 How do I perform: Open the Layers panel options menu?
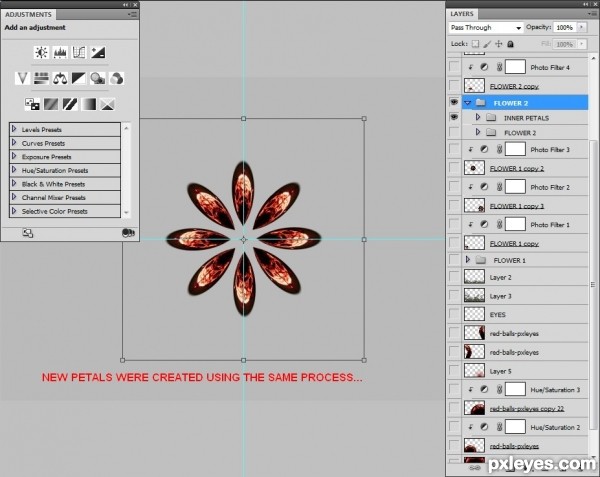tap(592, 14)
